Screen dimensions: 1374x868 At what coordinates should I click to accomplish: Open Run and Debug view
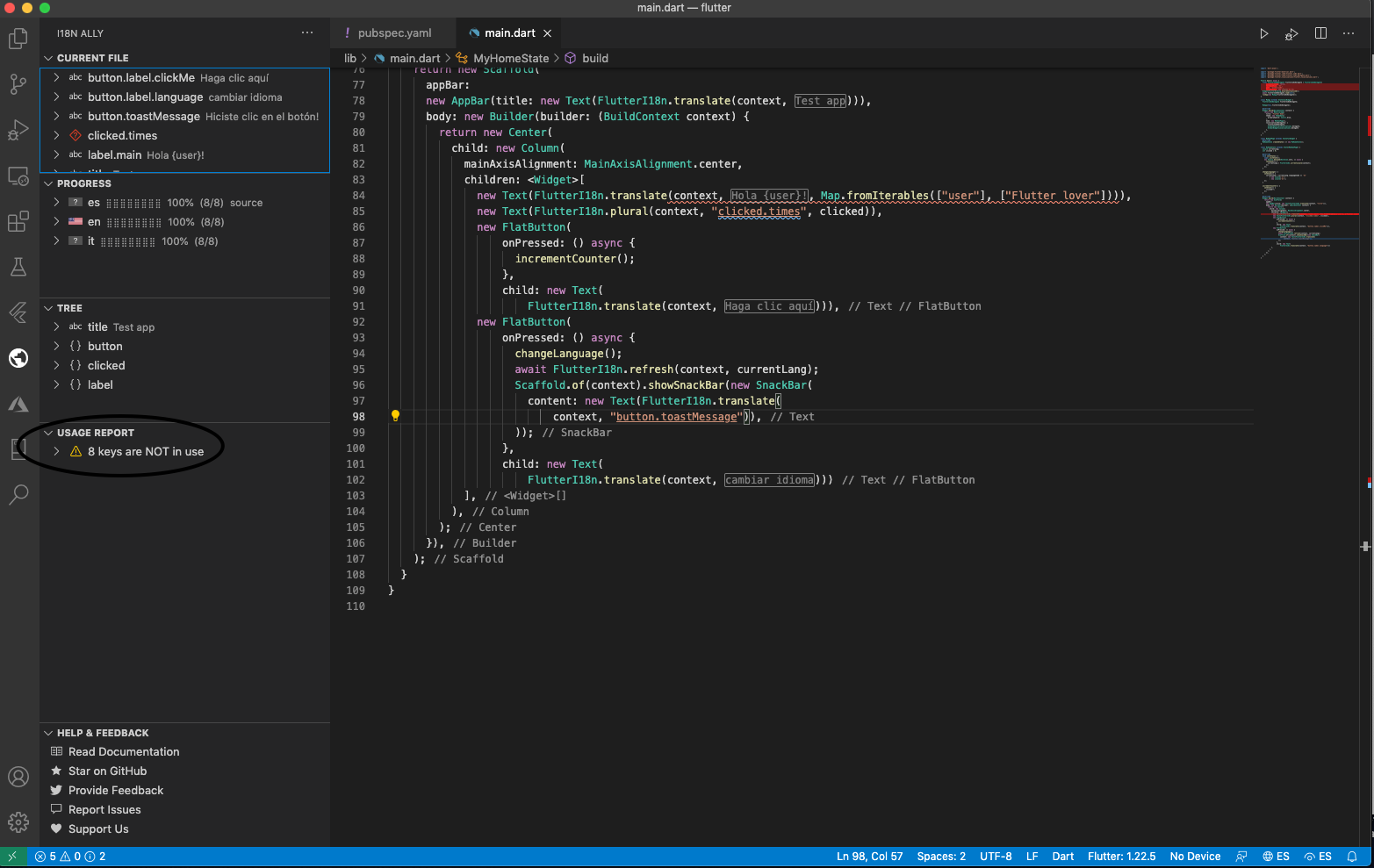(18, 130)
